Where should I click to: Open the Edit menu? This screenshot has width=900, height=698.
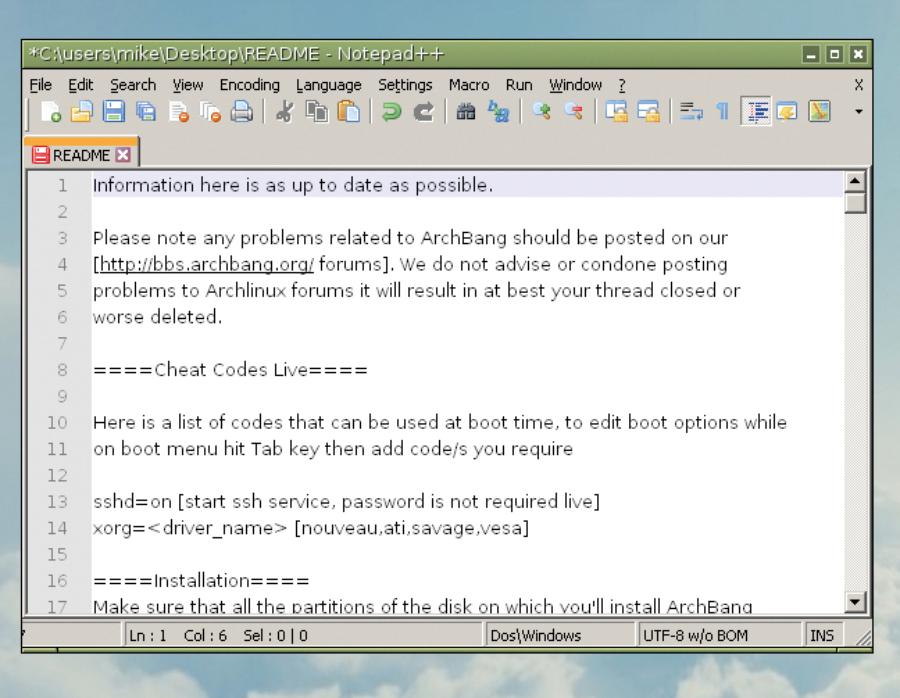tap(80, 85)
